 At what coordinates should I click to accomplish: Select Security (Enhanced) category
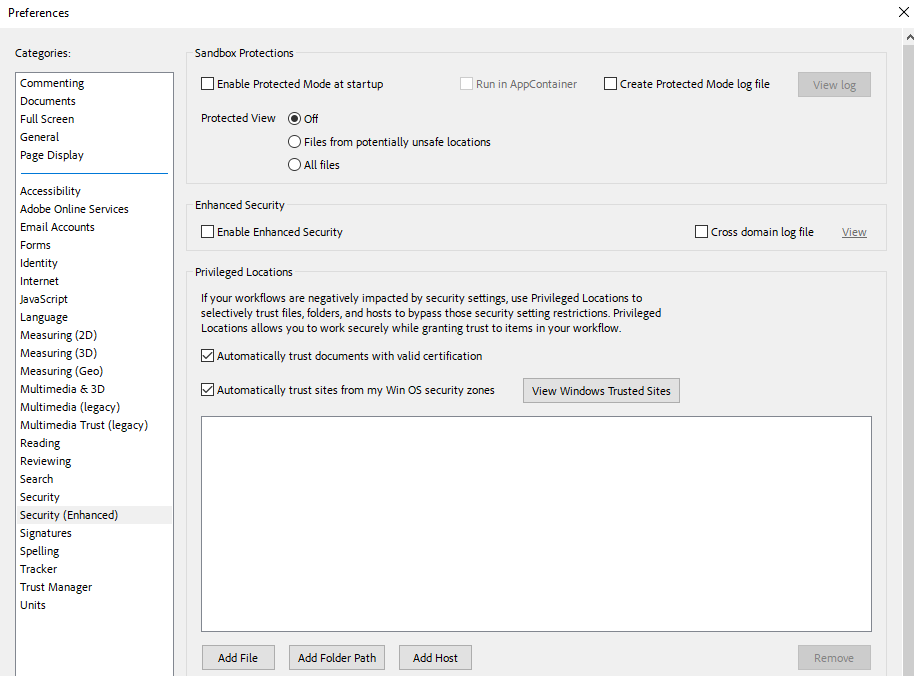[94, 515]
